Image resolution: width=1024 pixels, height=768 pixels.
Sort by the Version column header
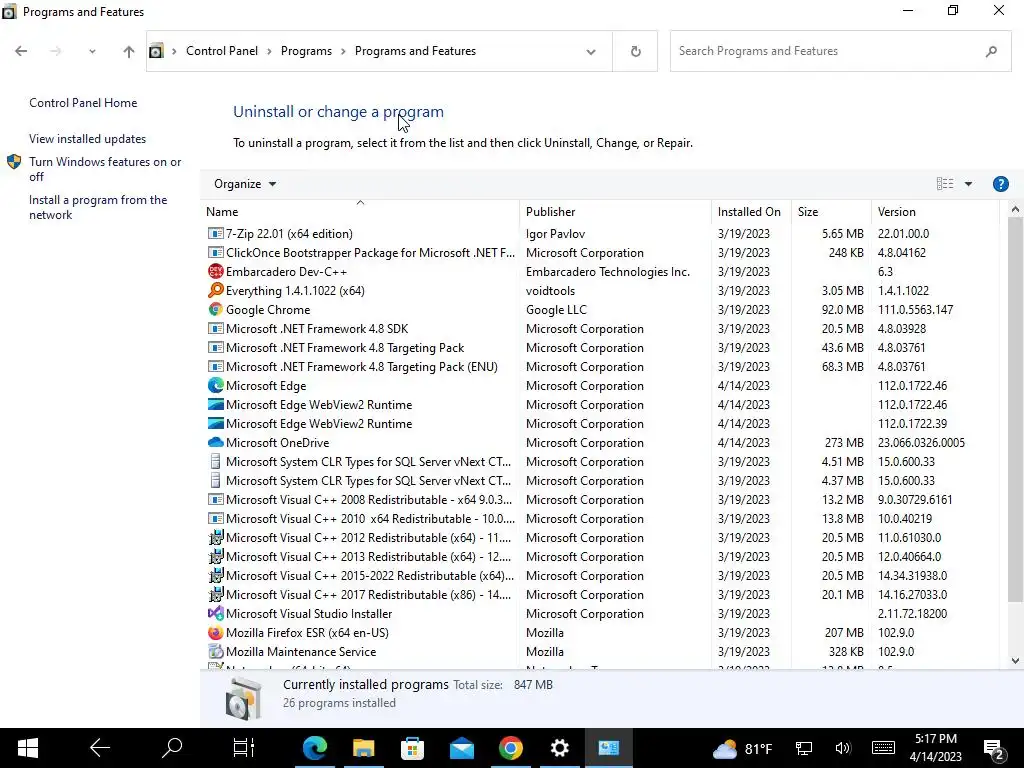pyautogui.click(x=935, y=212)
